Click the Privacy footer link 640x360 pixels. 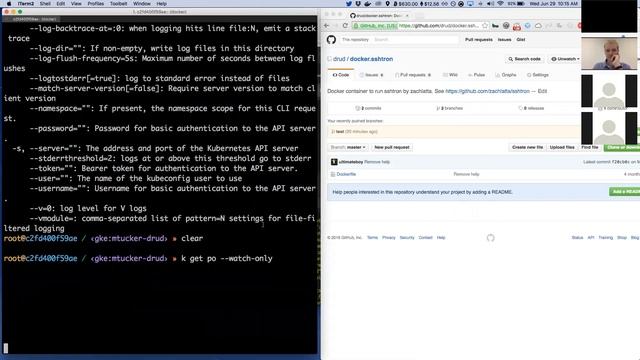click(389, 238)
